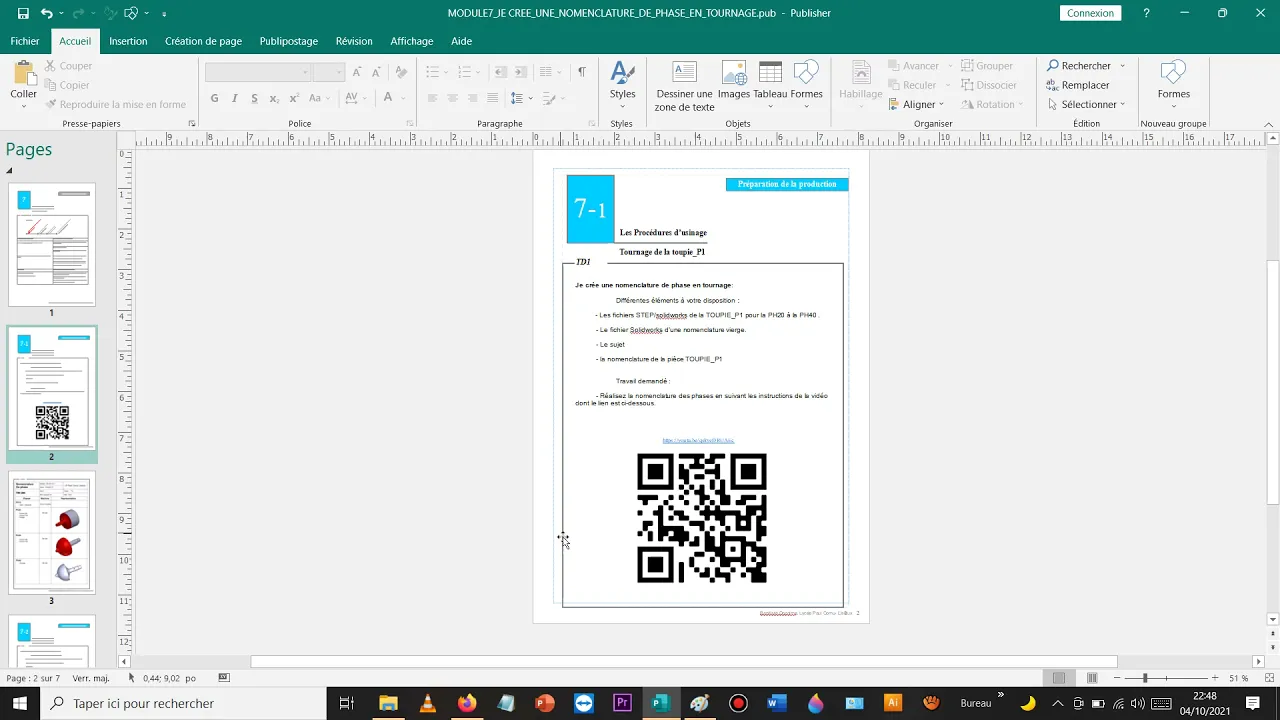Viewport: 1280px width, 720px height.
Task: Open the Paragraphe dialog launcher
Action: click(593, 124)
